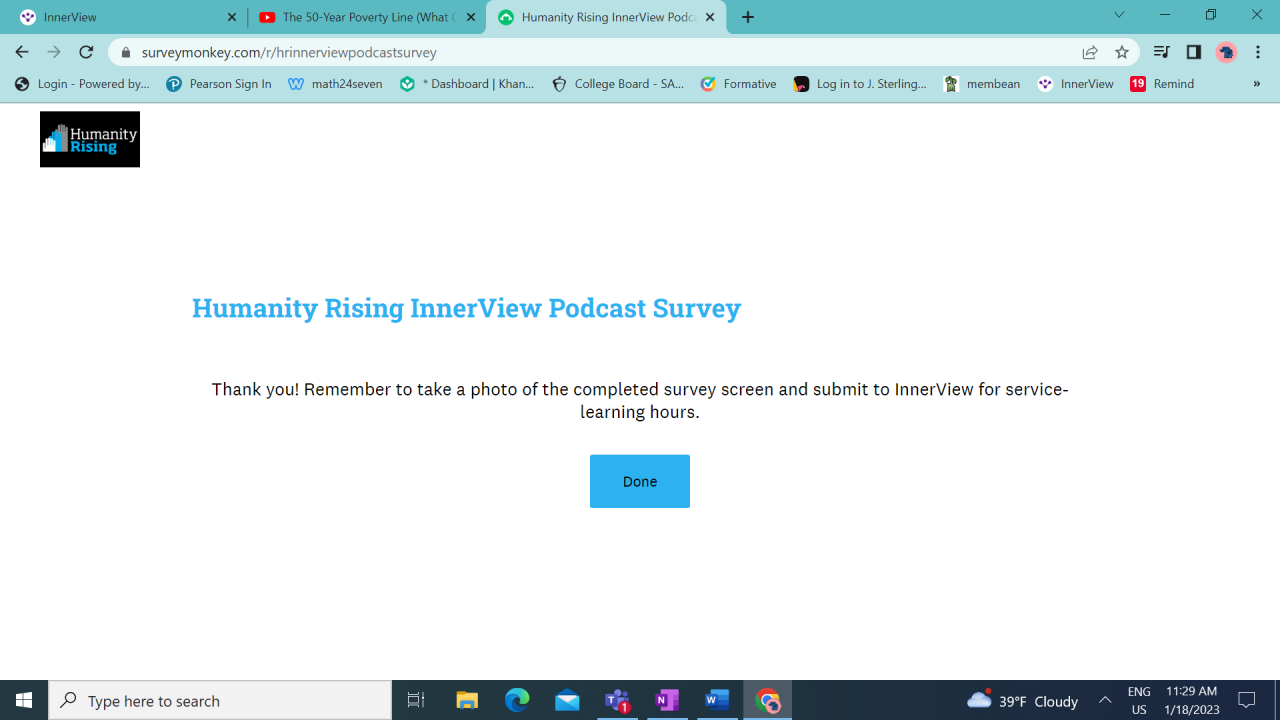Open the Mail app on the taskbar
This screenshot has width=1280, height=720.
coord(567,700)
